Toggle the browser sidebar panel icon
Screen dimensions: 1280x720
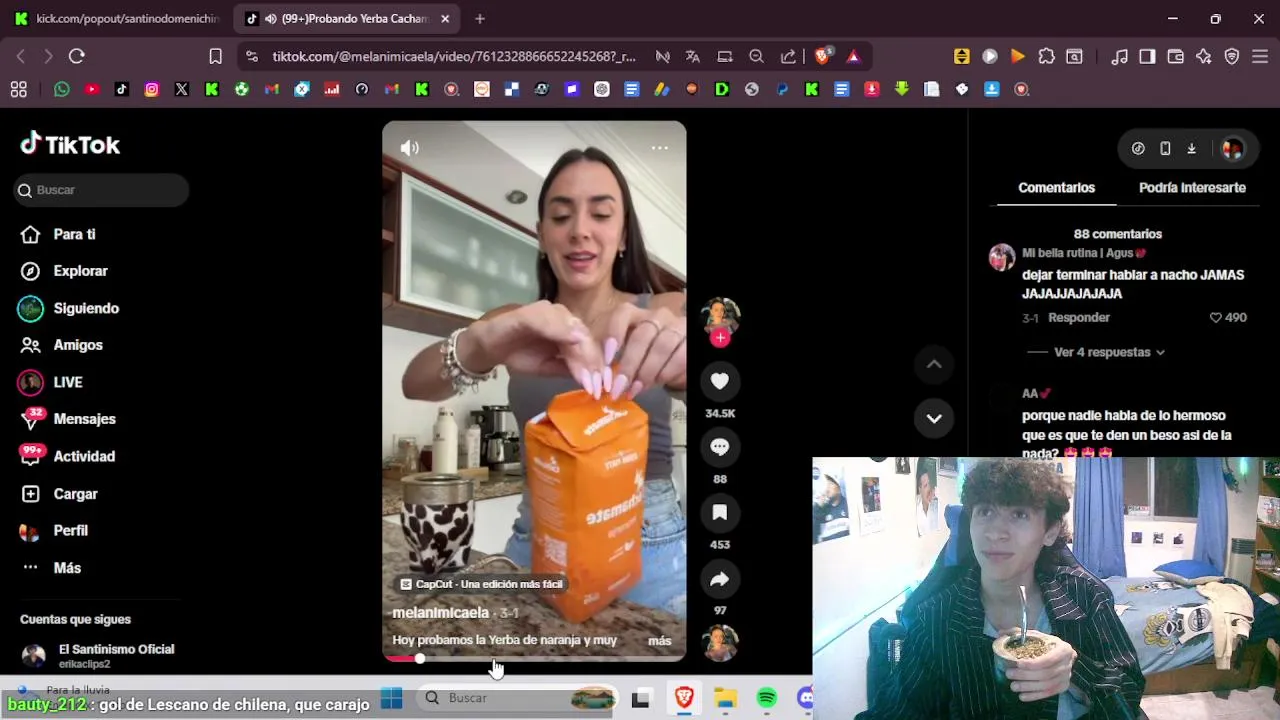[1147, 57]
